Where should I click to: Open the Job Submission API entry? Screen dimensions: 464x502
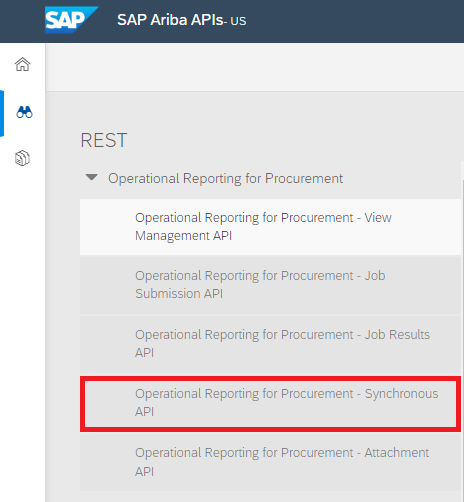[270, 285]
